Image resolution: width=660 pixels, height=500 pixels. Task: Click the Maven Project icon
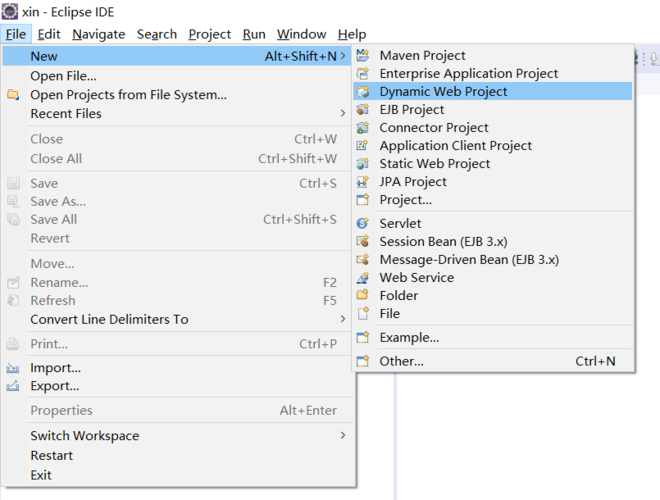362,55
